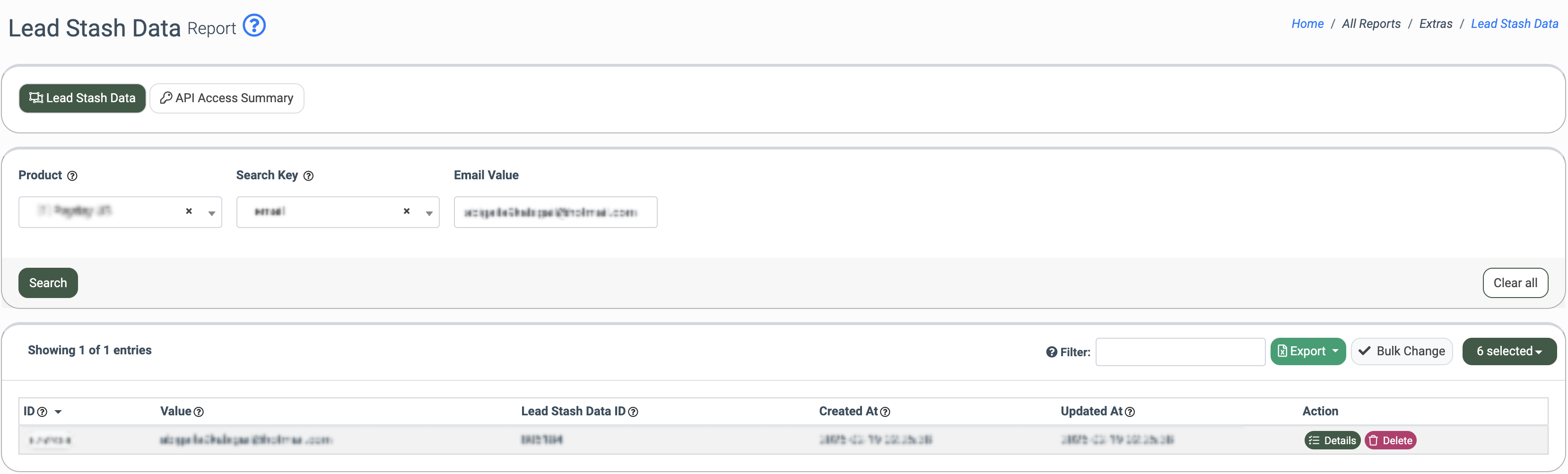Open the Export dropdown menu
Viewport: 1568px width, 474px height.
coord(1307,351)
